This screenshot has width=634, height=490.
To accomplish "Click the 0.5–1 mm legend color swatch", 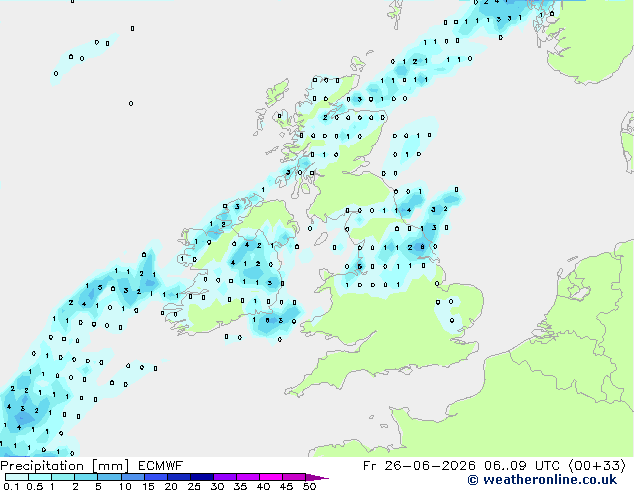I will [x=40, y=477].
